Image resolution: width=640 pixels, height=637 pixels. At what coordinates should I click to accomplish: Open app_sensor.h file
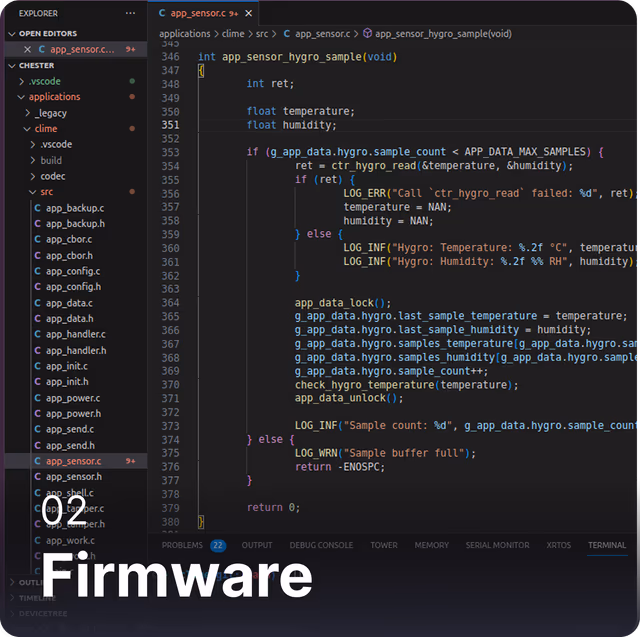pyautogui.click(x=74, y=477)
